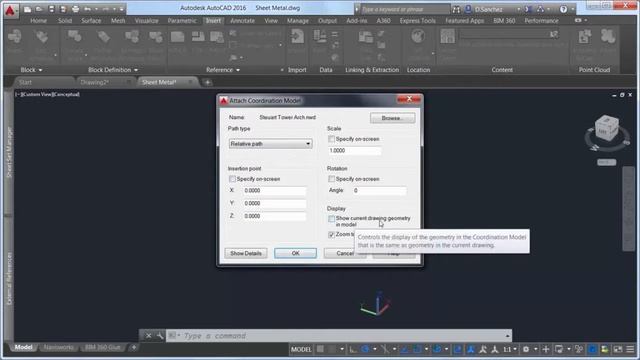
Task: Click the clean screen icon in status bar
Action: pos(618,349)
